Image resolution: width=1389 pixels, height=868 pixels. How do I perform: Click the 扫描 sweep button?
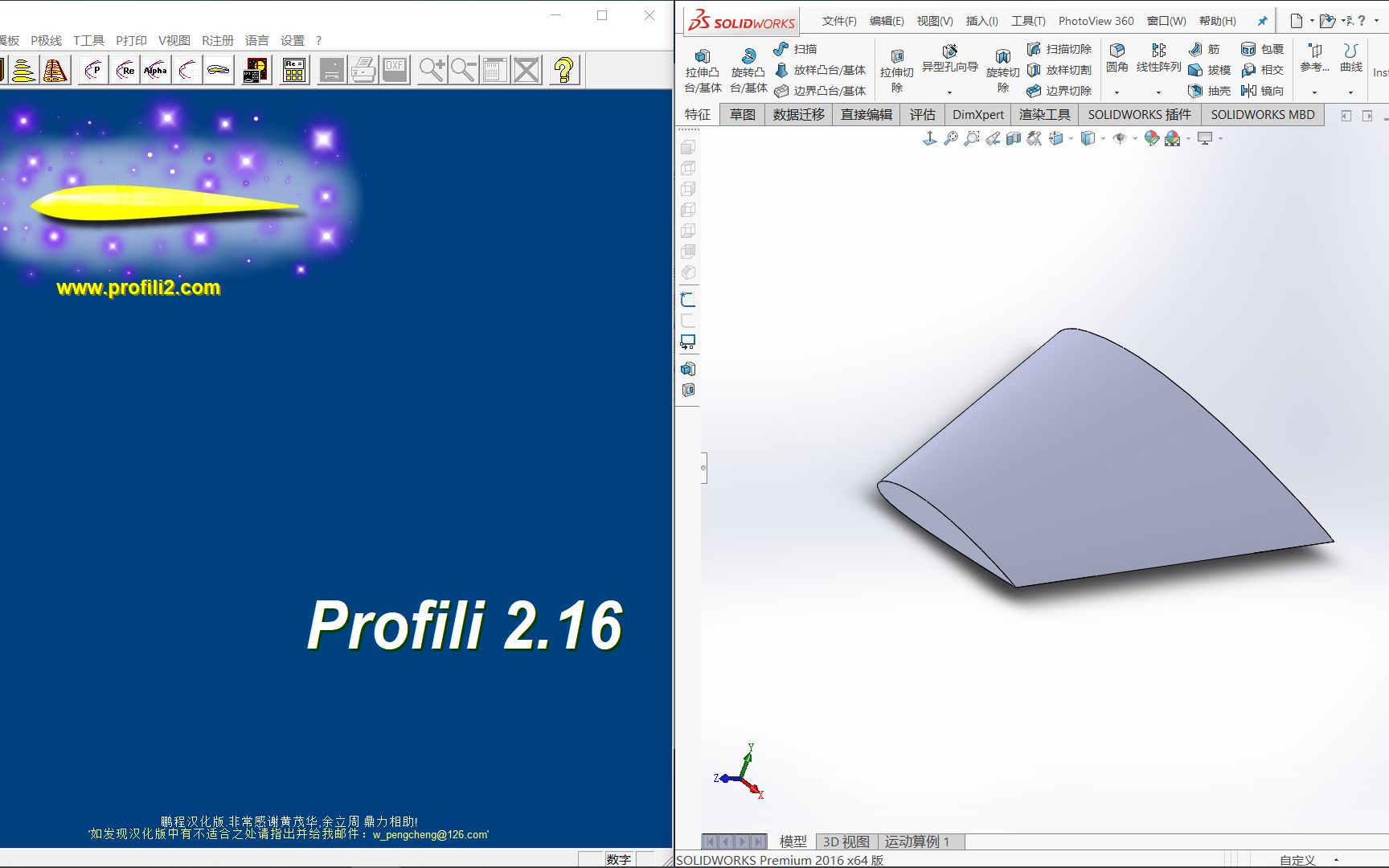click(795, 49)
